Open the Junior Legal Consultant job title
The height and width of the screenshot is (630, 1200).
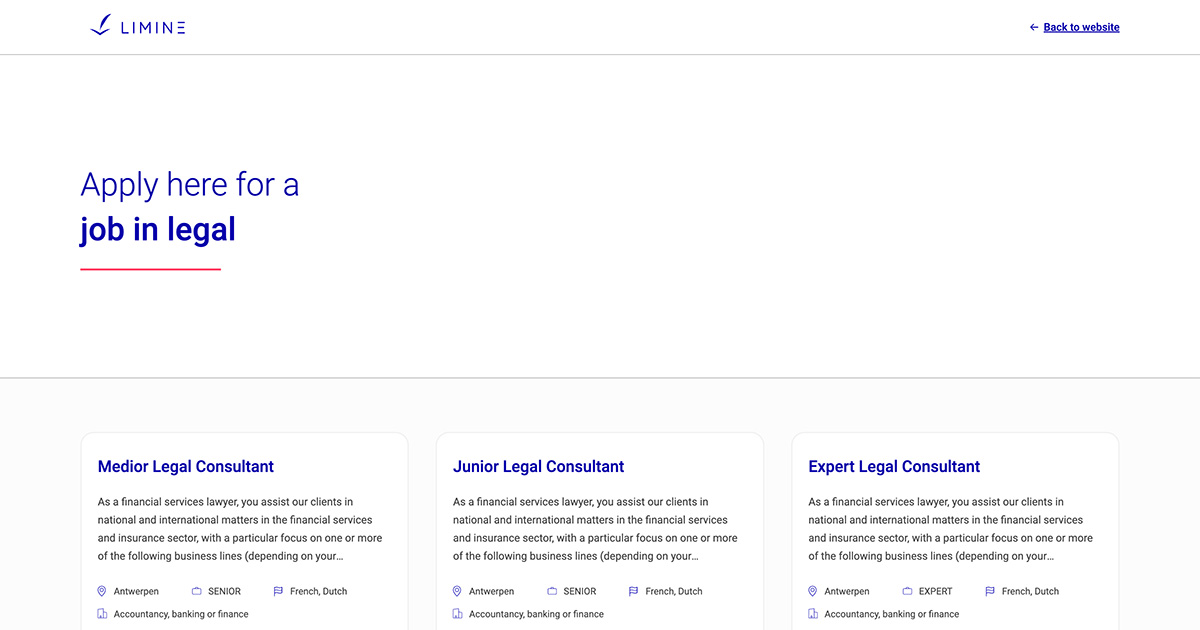[x=538, y=466]
